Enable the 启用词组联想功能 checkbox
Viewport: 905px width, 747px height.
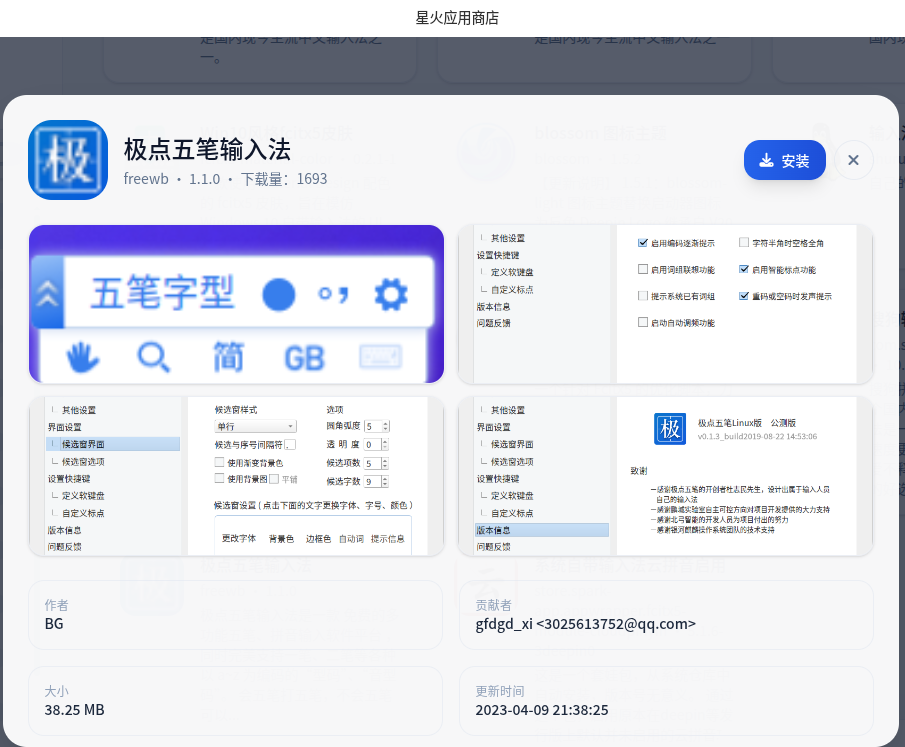coord(643,267)
